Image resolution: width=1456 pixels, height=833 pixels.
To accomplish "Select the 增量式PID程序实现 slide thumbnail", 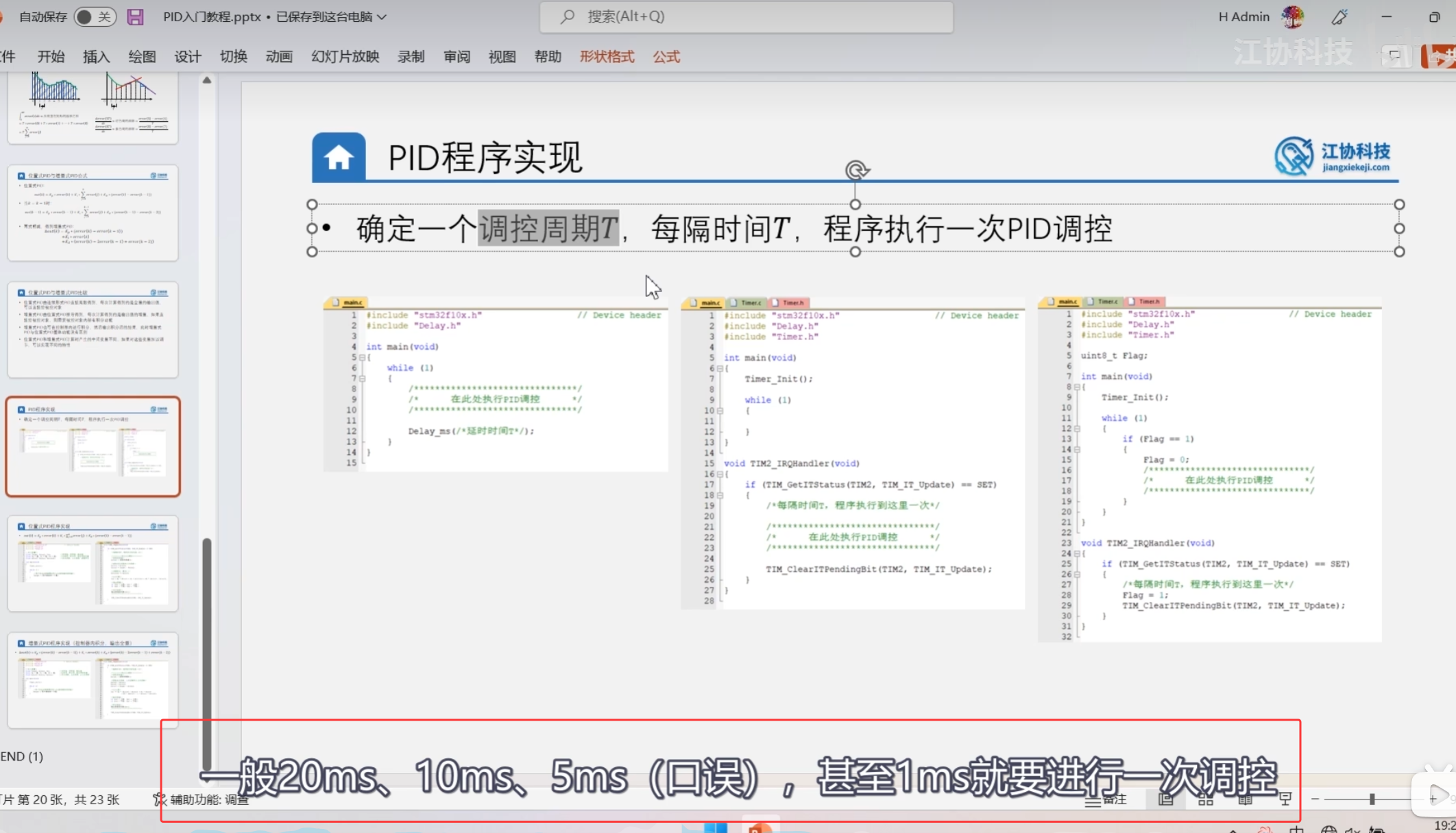I will pyautogui.click(x=93, y=680).
